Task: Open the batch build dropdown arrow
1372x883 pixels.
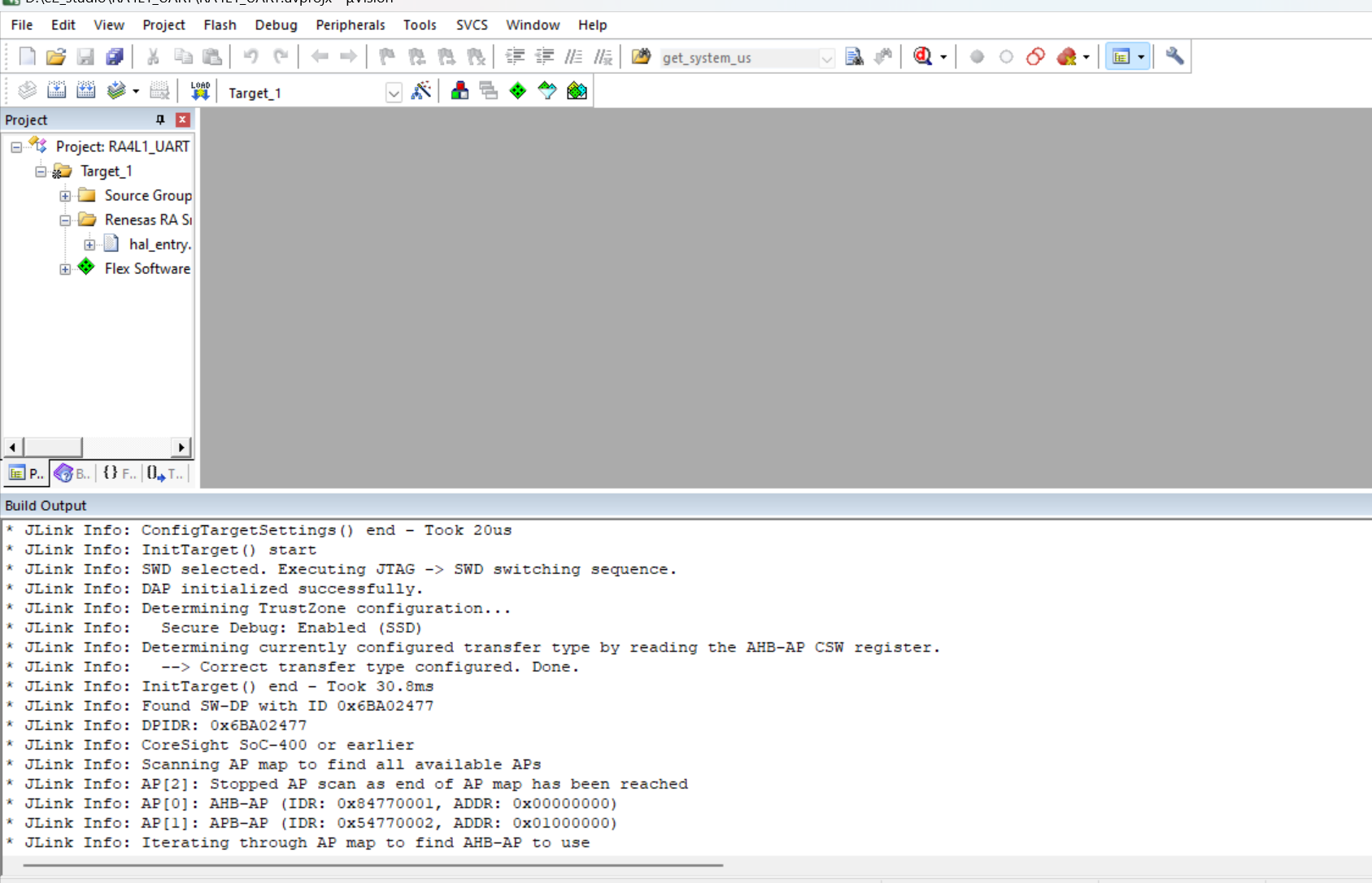Action: tap(136, 91)
